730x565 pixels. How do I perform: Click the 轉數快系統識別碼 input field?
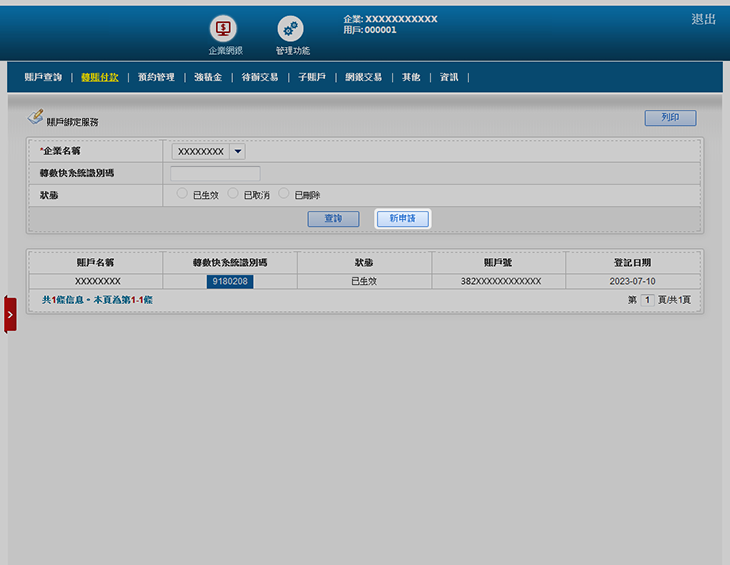click(x=215, y=173)
